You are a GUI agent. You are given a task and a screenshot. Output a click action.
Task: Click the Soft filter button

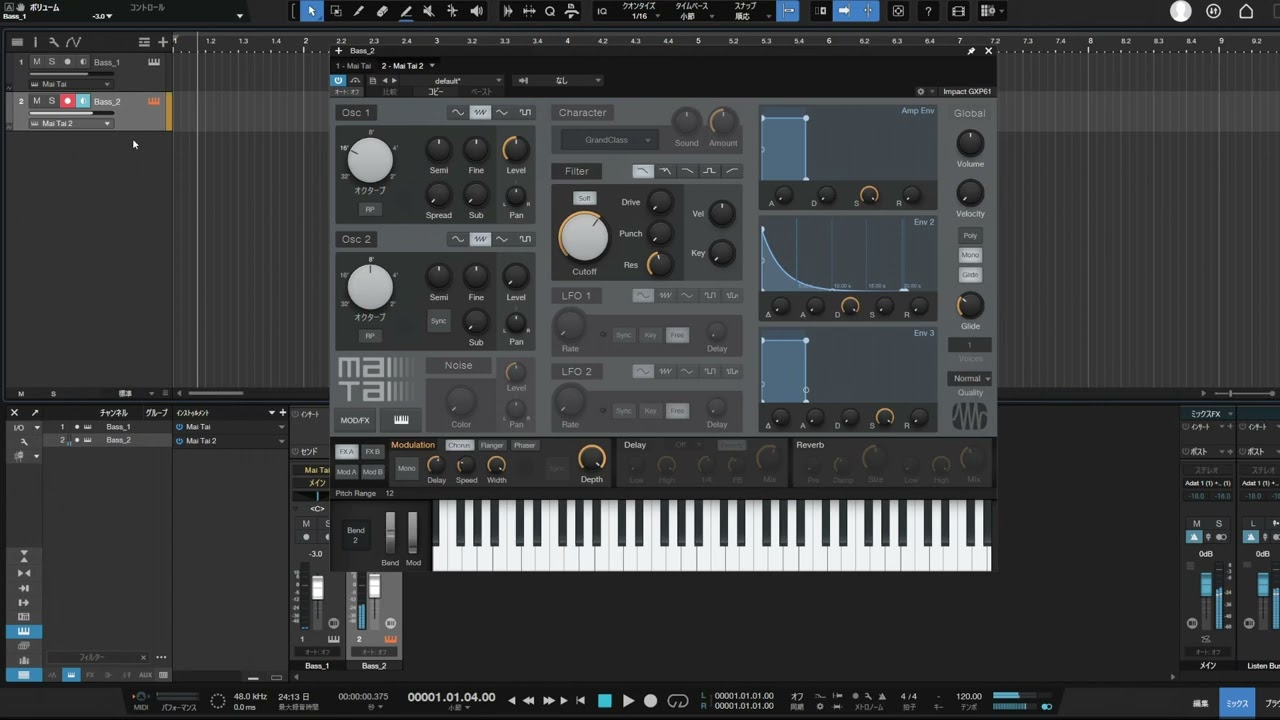585,198
